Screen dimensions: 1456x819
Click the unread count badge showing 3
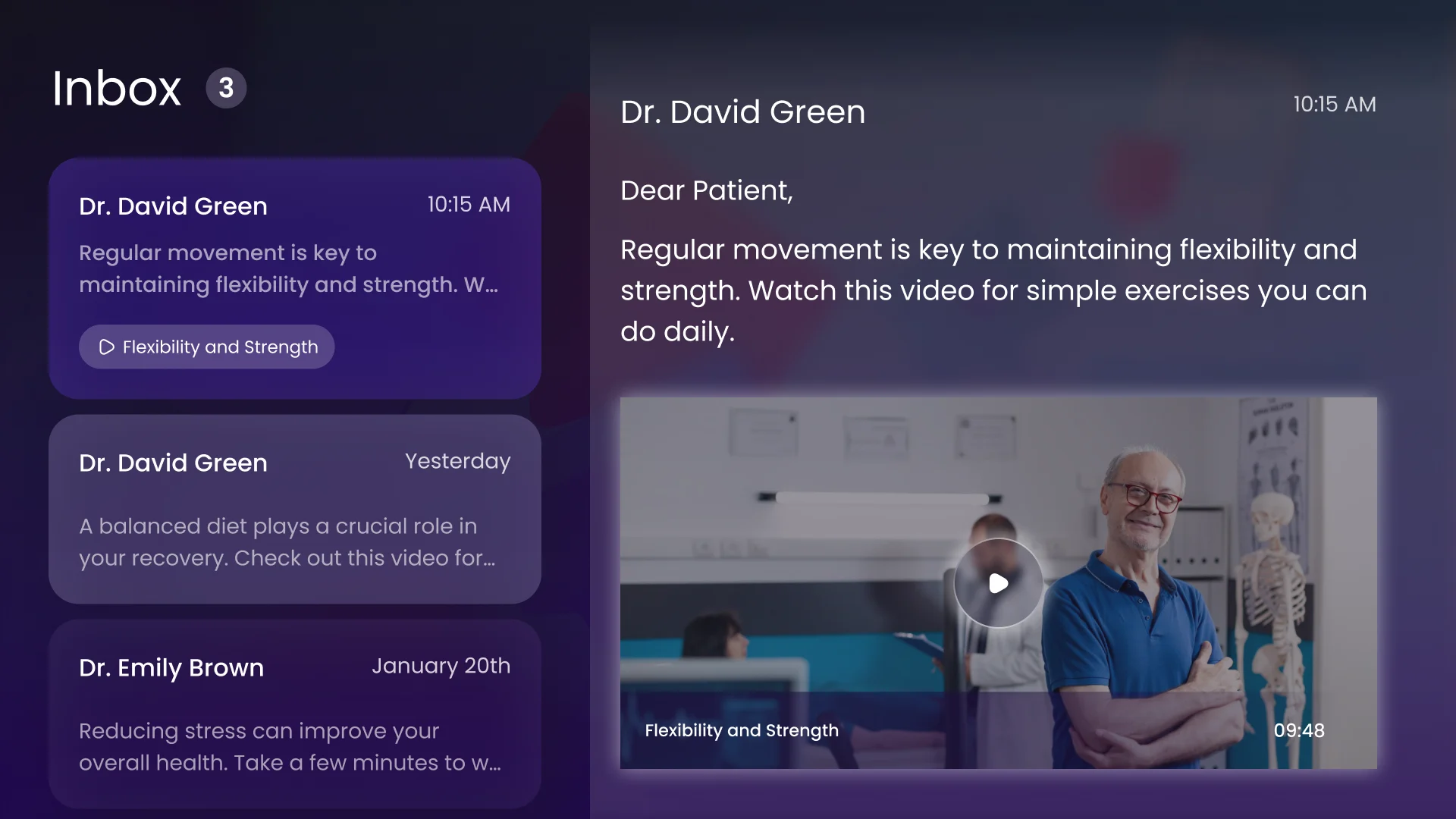[x=226, y=88]
